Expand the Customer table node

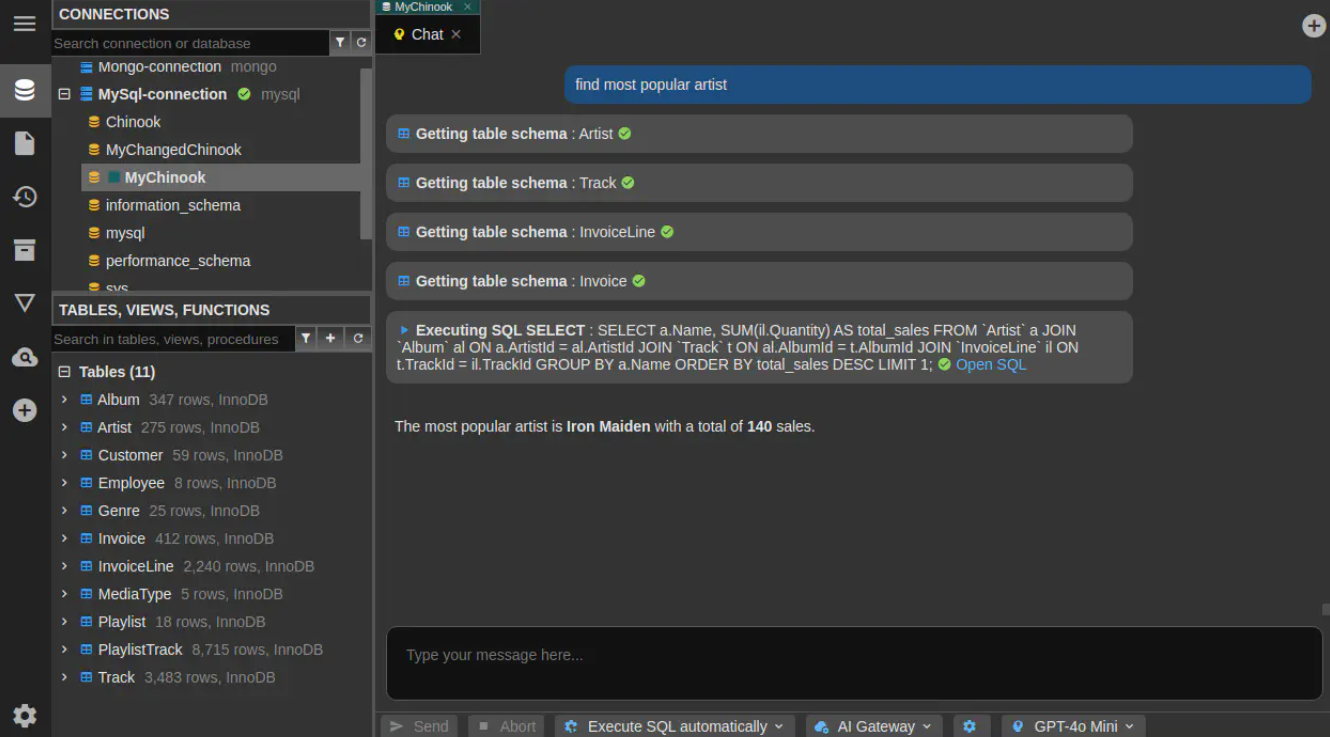(x=64, y=455)
